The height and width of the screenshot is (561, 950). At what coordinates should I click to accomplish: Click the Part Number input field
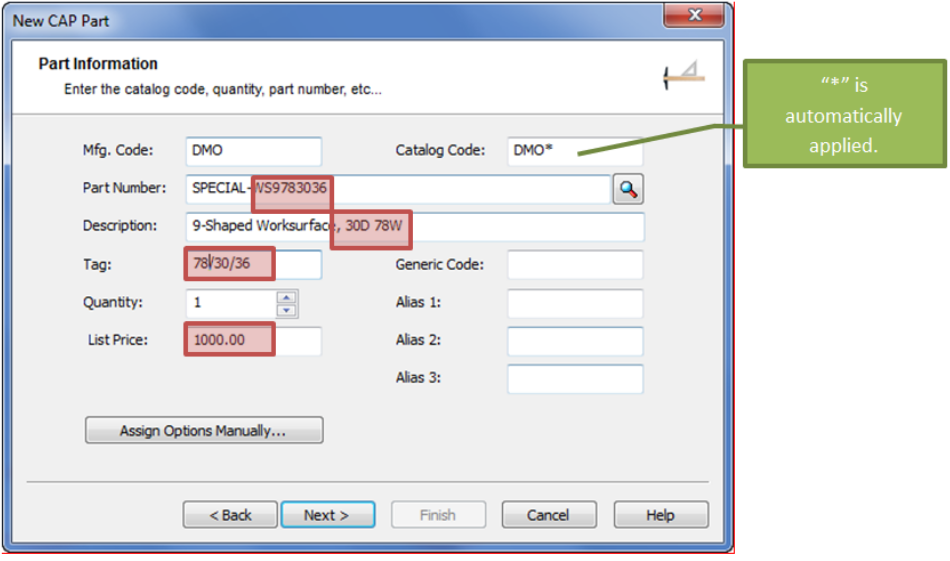coord(399,189)
